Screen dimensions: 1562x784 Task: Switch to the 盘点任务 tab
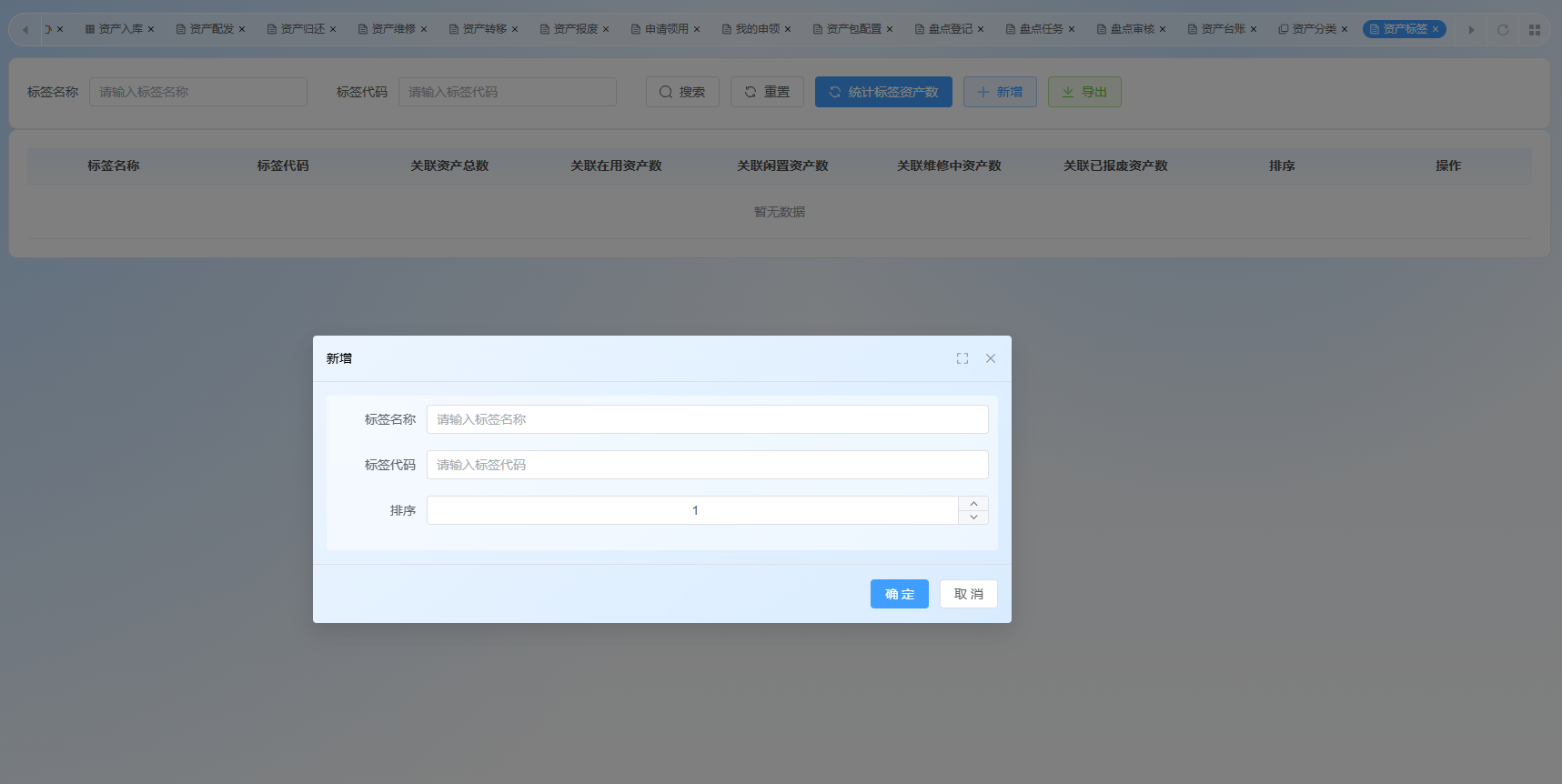click(1041, 29)
